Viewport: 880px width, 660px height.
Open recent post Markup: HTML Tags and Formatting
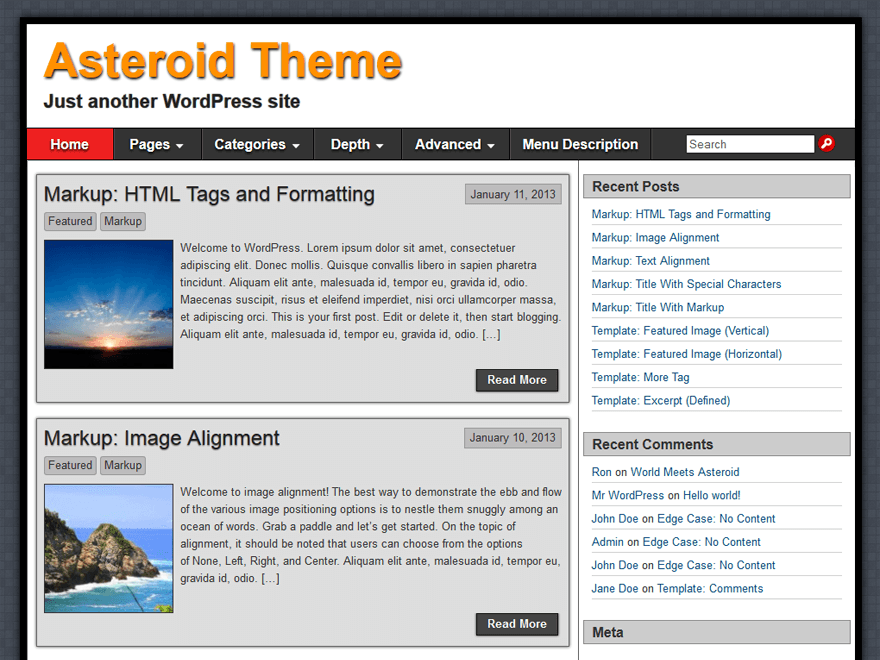pyautogui.click(x=681, y=214)
